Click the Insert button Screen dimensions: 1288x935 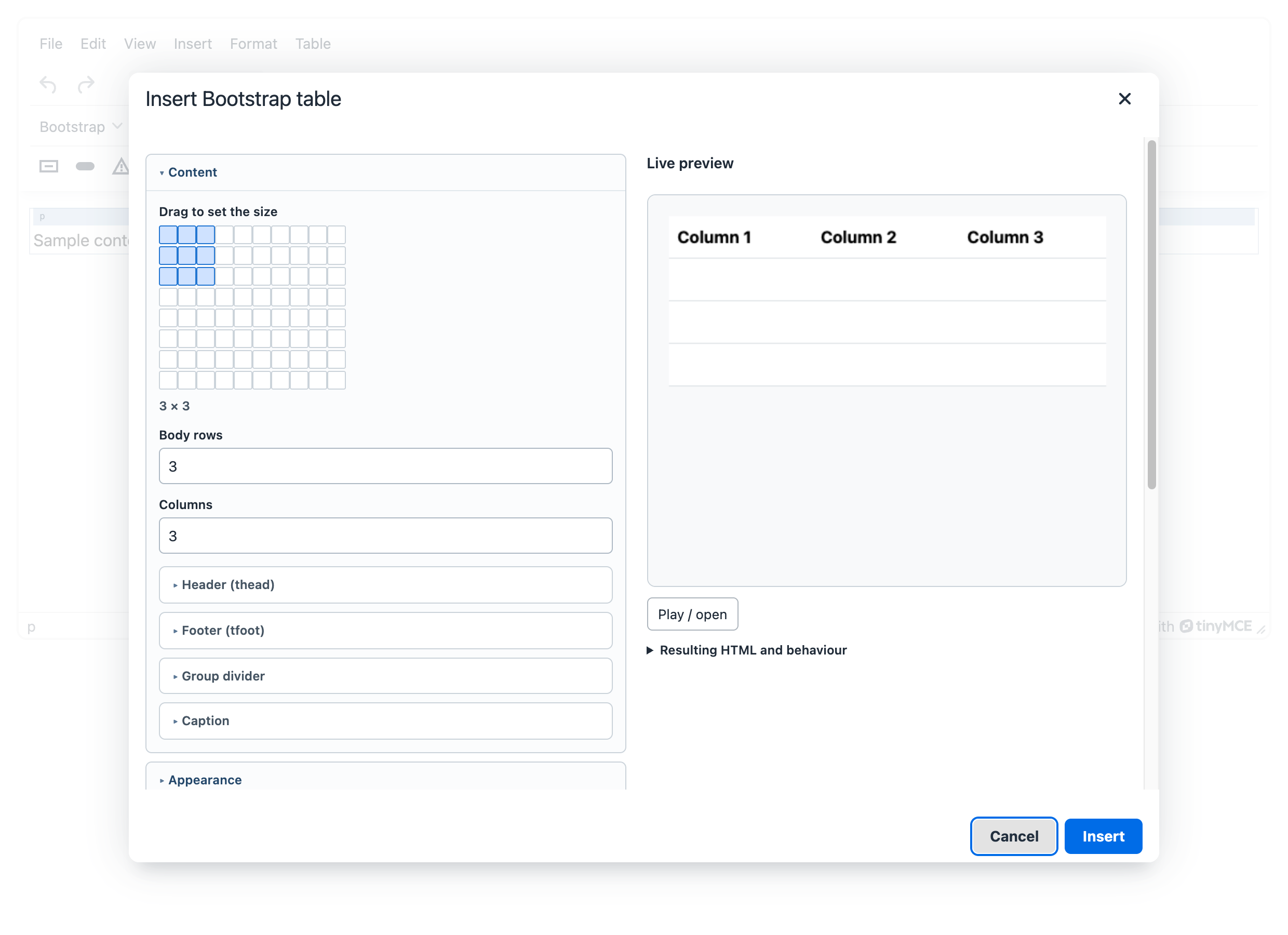(1103, 836)
